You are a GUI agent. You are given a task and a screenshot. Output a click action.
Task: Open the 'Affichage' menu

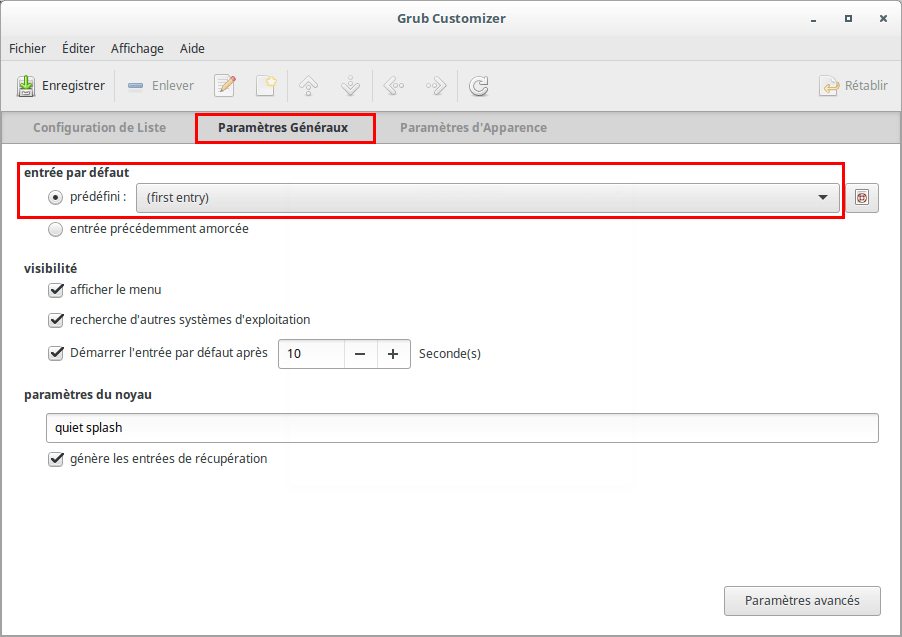pos(137,48)
